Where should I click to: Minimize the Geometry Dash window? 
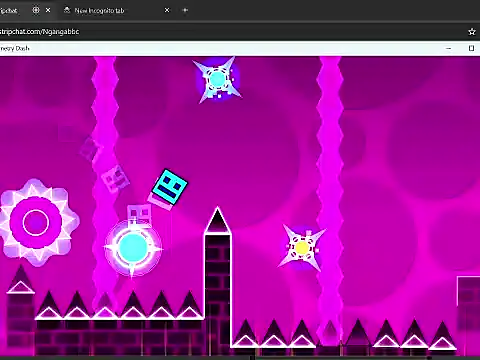[448, 48]
